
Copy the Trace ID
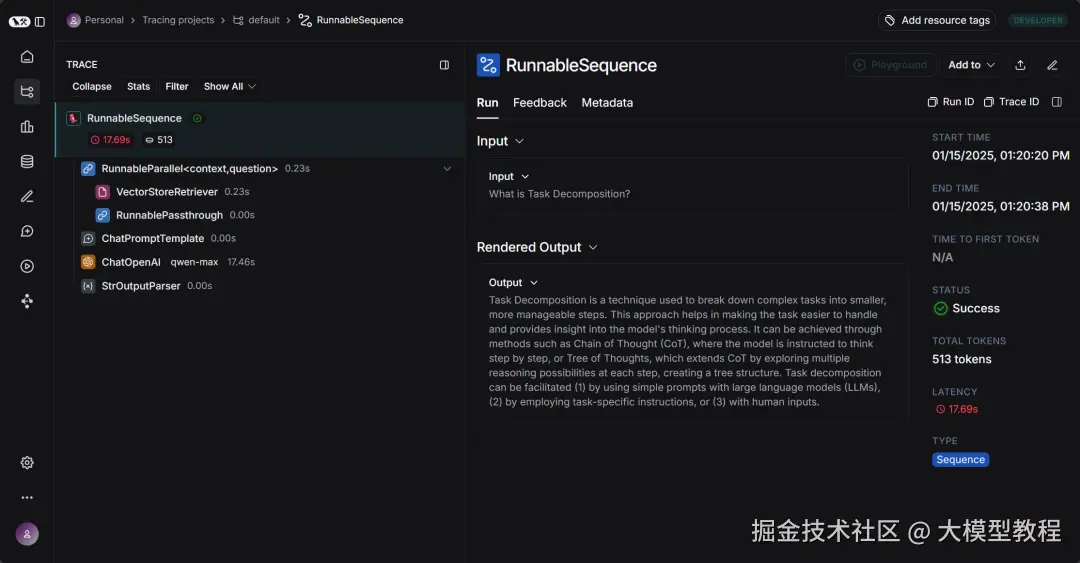[x=1011, y=102]
